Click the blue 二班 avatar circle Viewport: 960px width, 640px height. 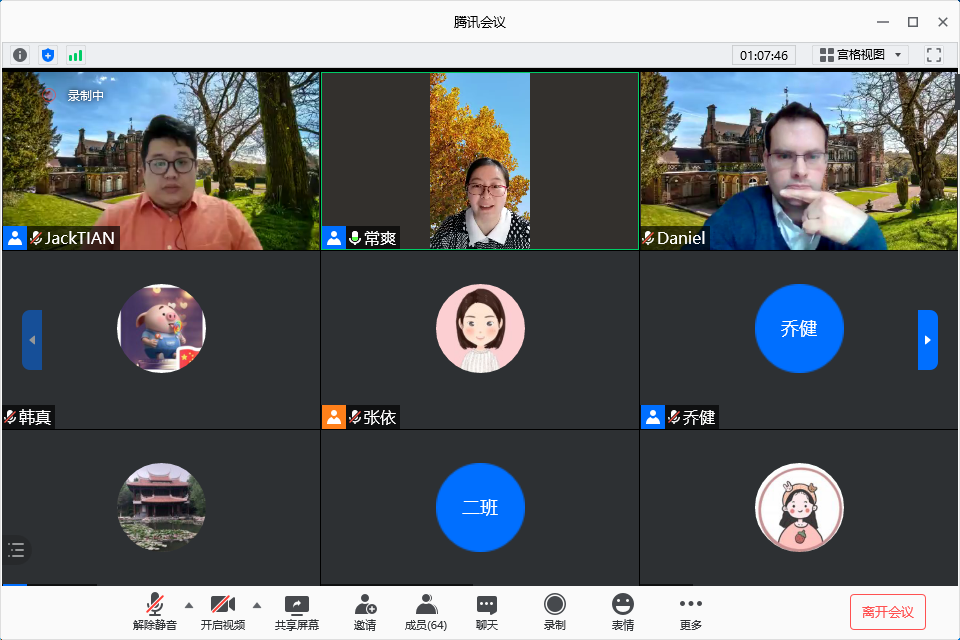tap(480, 507)
